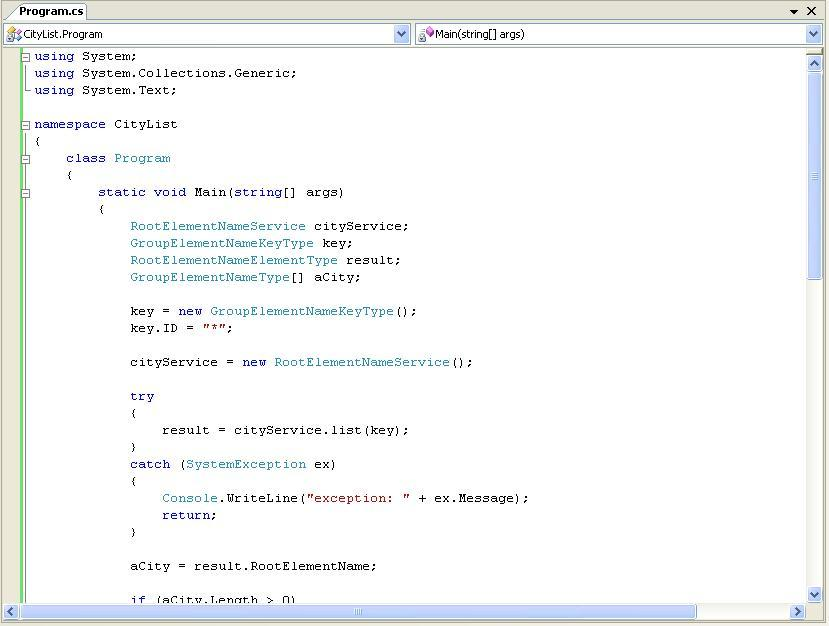The width and height of the screenshot is (829, 626).
Task: Click 'cityService.list(key)' call
Action: click(317, 430)
